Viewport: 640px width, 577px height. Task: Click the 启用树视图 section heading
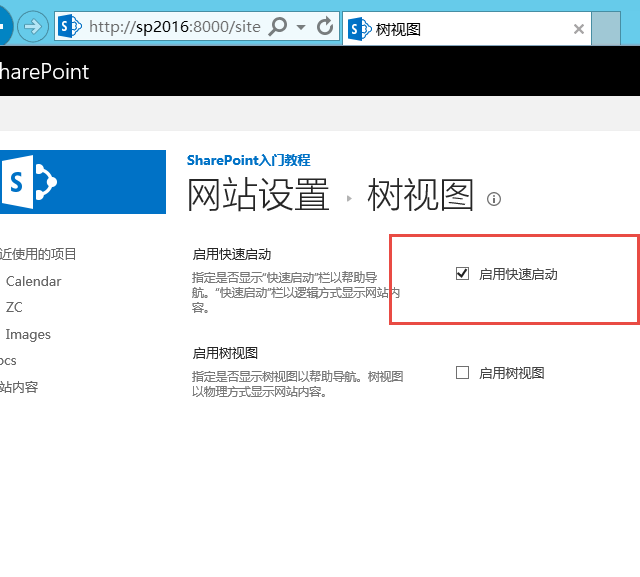pyautogui.click(x=225, y=353)
